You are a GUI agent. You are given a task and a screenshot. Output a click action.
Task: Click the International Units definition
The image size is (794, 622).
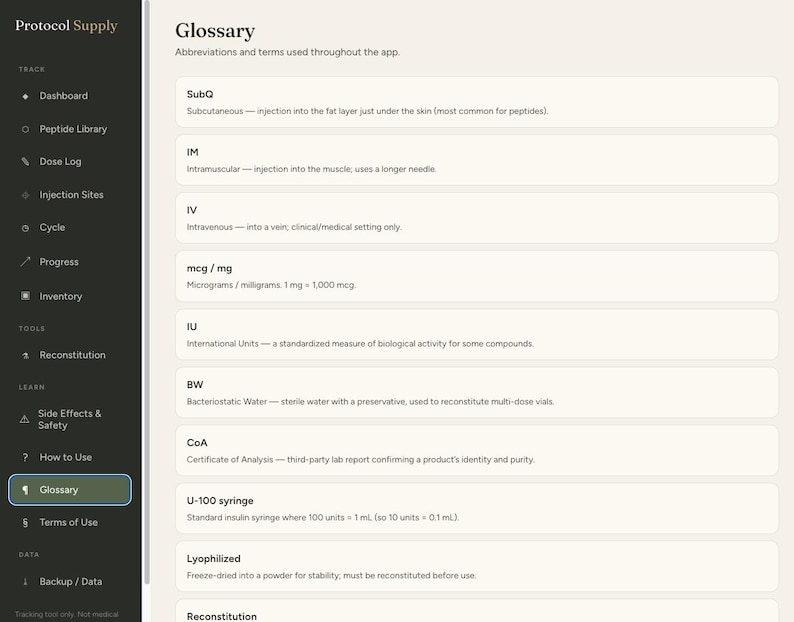point(360,343)
